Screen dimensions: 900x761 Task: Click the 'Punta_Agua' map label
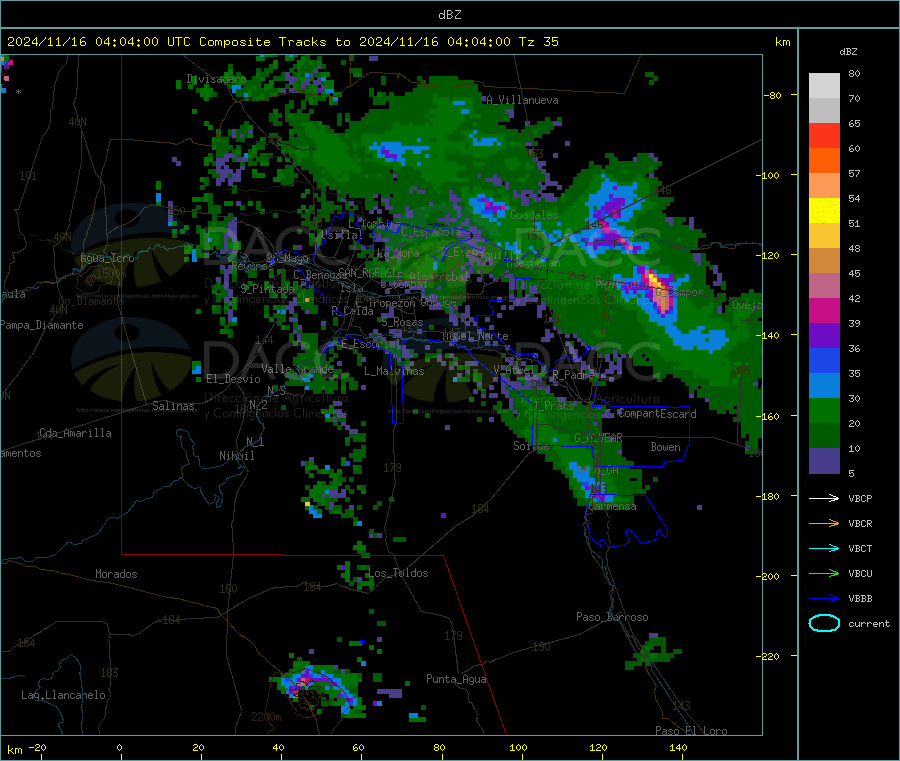(456, 679)
